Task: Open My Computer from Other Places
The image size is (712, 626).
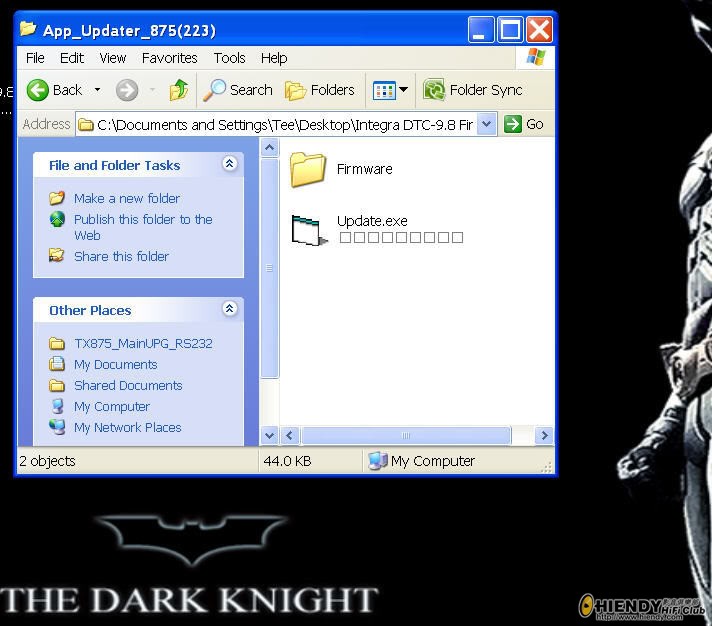Action: click(x=112, y=407)
